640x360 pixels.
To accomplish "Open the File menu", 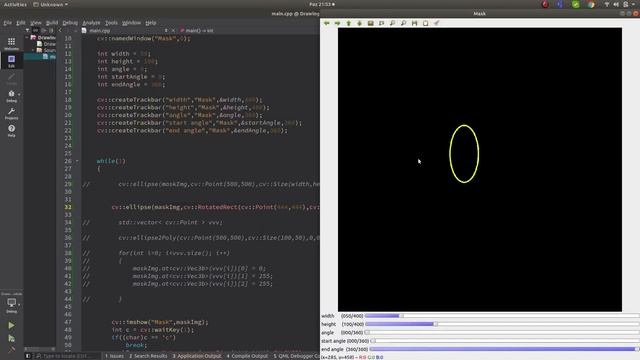I will 8,23.
